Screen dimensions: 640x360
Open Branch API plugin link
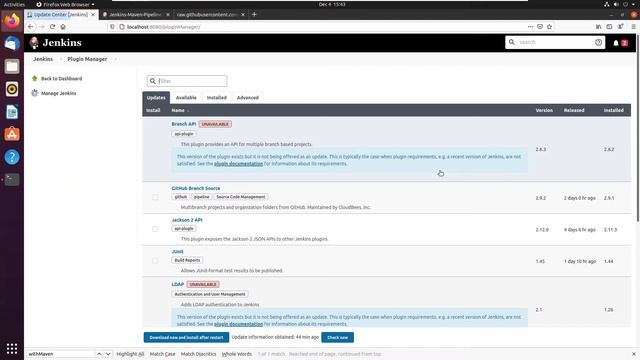pos(184,124)
